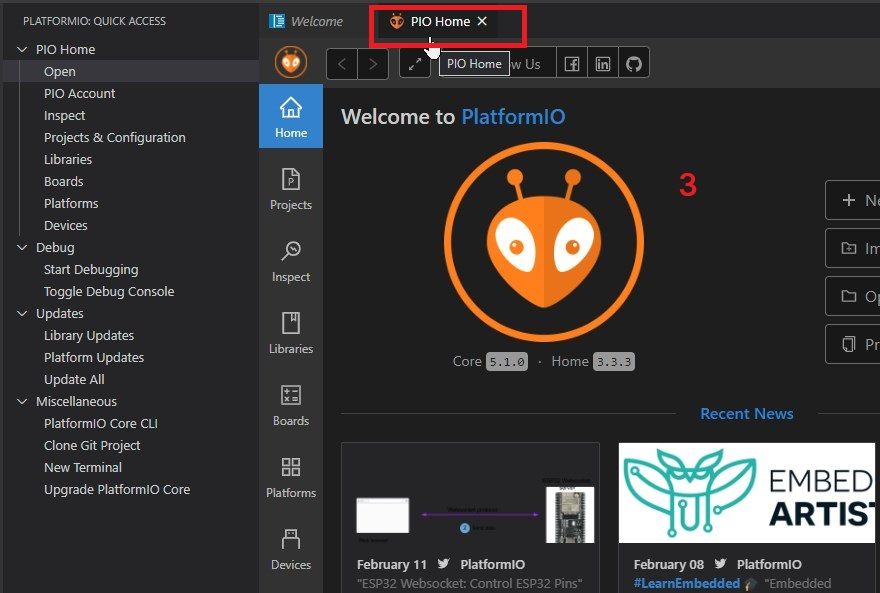Select Platforms in quick access tree
Viewport: 880px width, 593px height.
tap(71, 203)
